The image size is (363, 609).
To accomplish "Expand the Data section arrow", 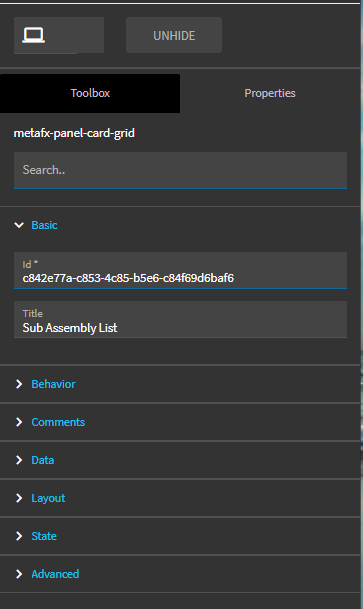I will (19, 460).
